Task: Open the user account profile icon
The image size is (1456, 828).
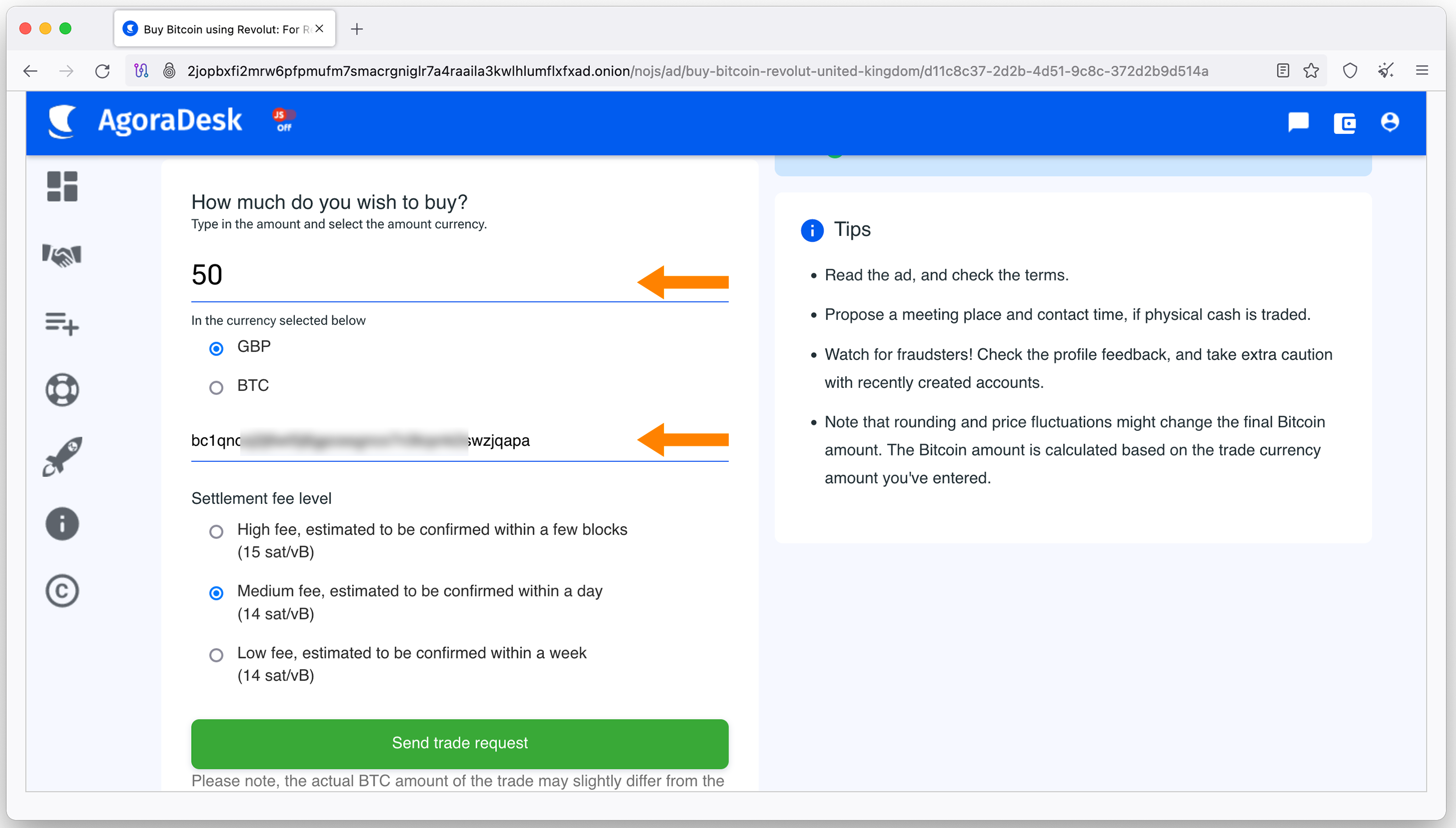Action: (x=1390, y=122)
